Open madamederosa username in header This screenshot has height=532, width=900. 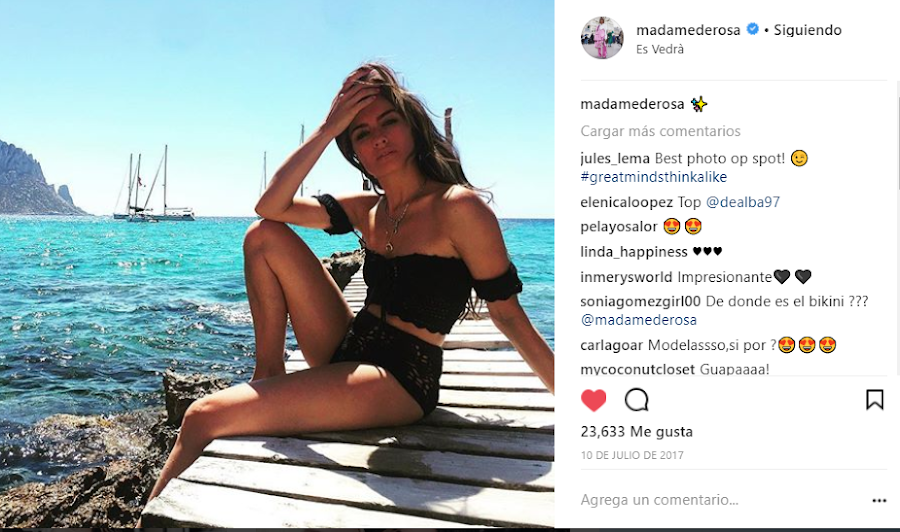688,30
